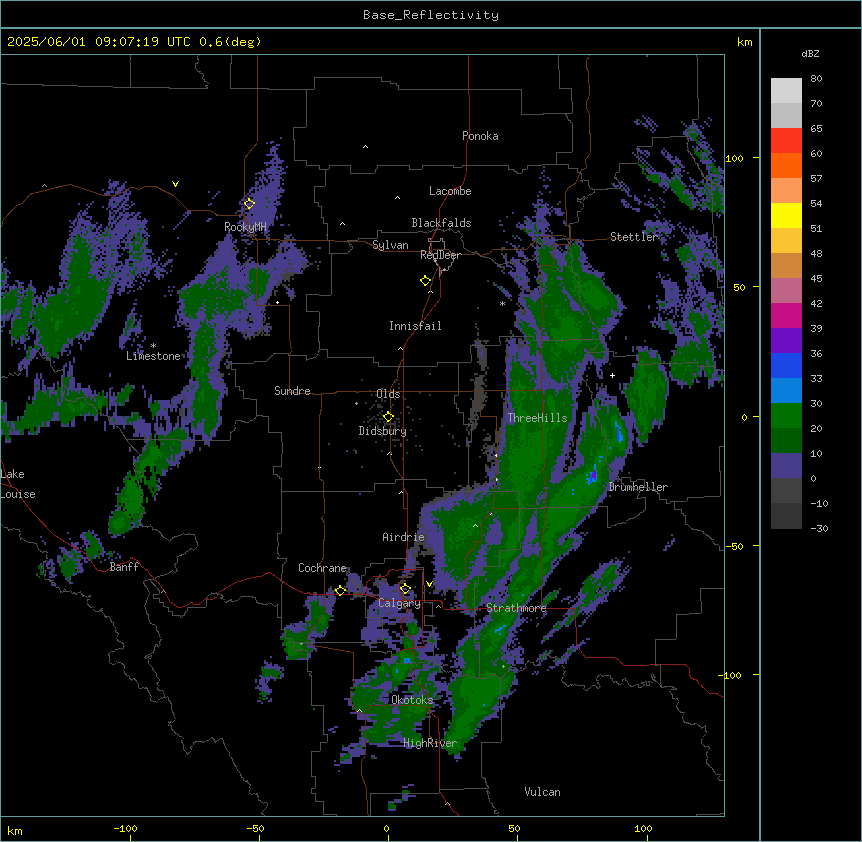Select the RedDeer label
The width and height of the screenshot is (862, 842).
(440, 255)
